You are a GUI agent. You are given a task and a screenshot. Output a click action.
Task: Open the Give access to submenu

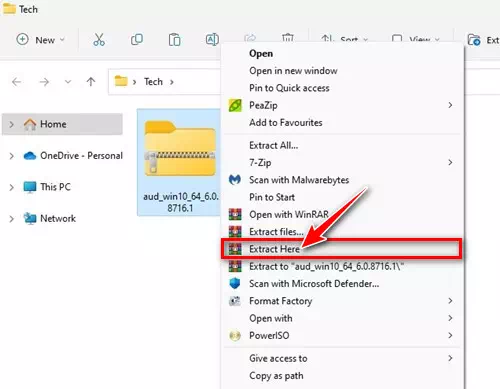pos(343,358)
